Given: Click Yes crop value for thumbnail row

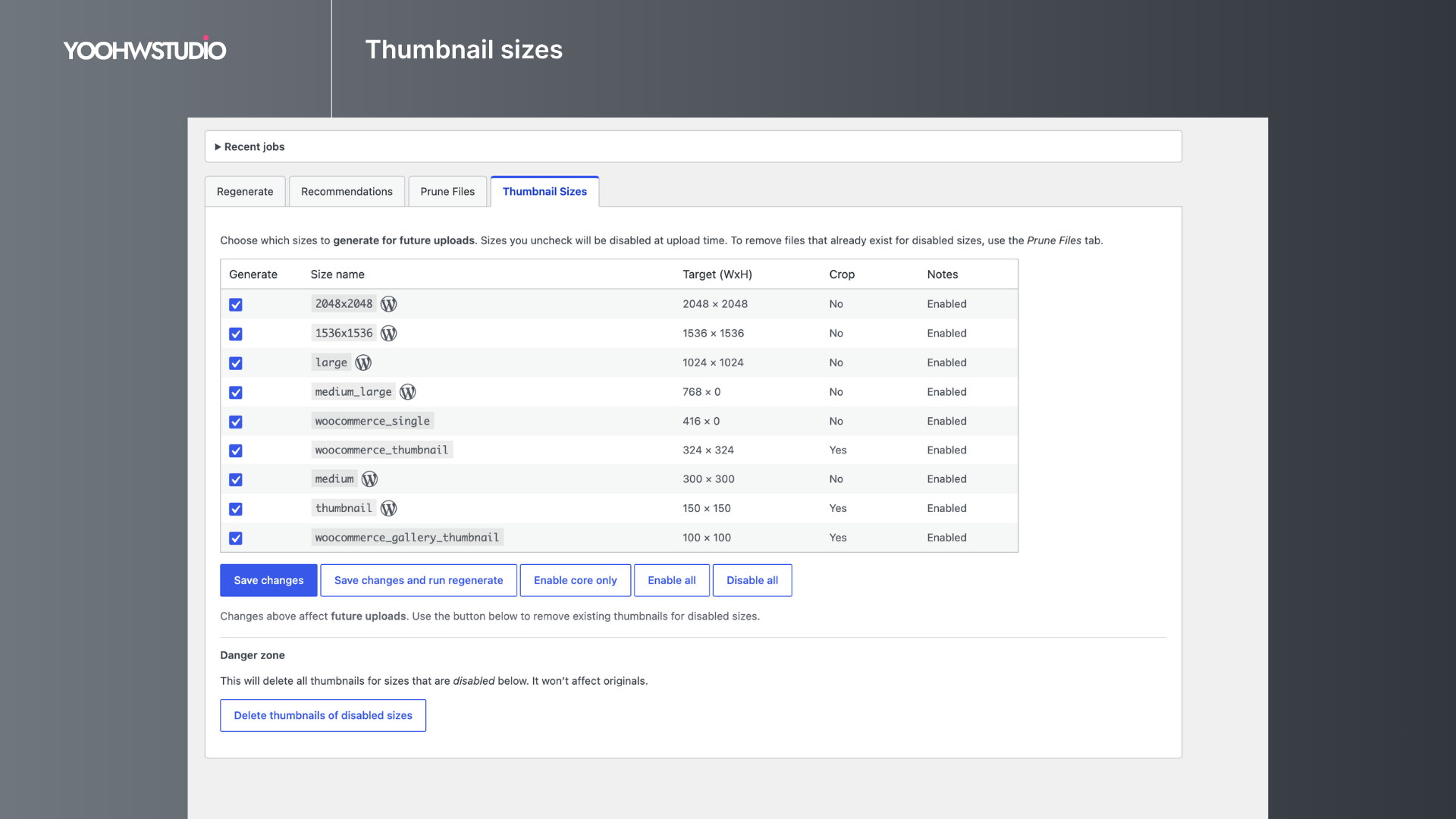Looking at the screenshot, I should 838,508.
